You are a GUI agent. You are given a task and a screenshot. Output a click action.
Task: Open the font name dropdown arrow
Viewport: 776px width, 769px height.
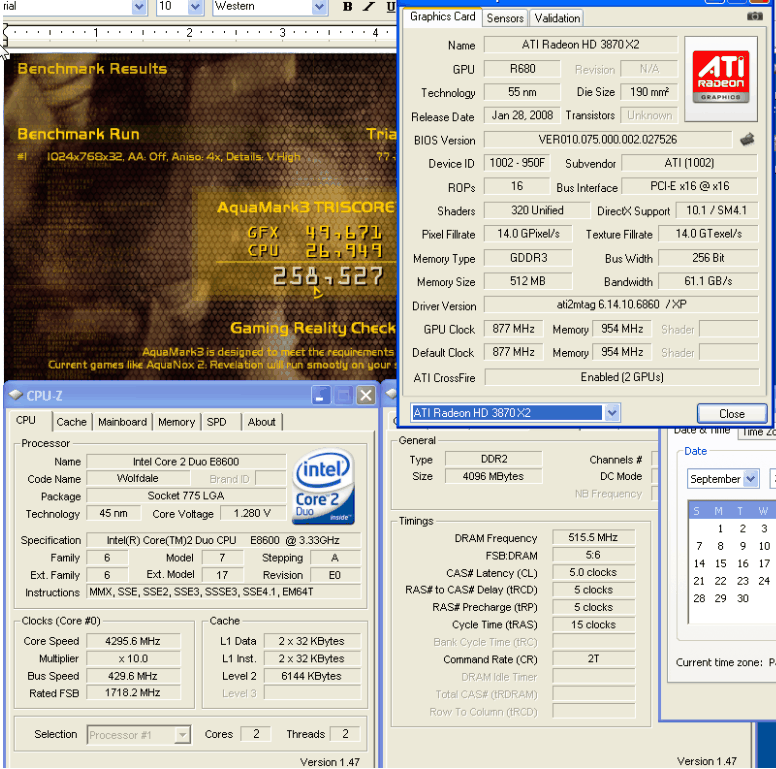(x=139, y=6)
